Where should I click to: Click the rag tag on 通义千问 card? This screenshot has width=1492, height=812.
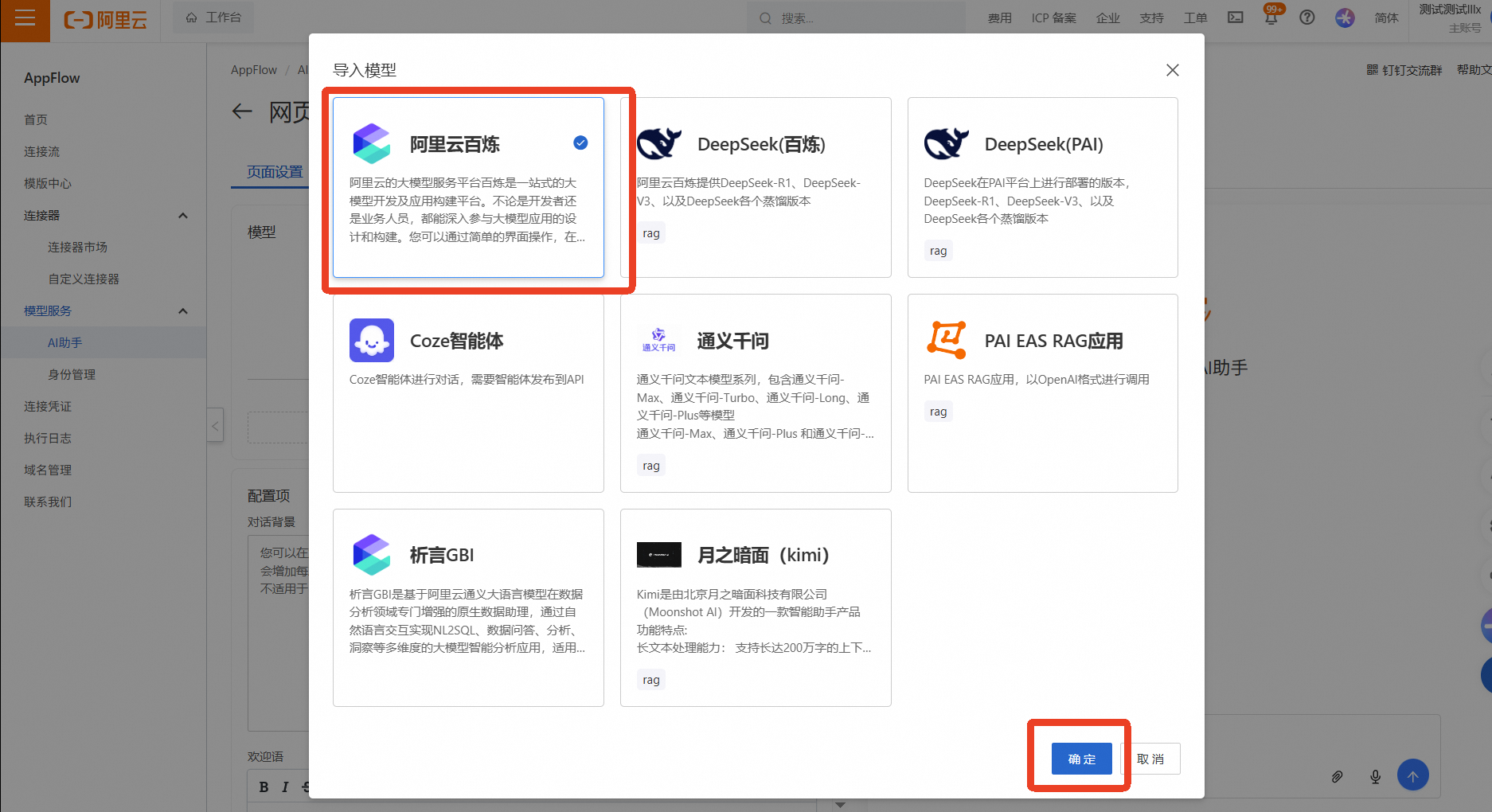click(651, 466)
